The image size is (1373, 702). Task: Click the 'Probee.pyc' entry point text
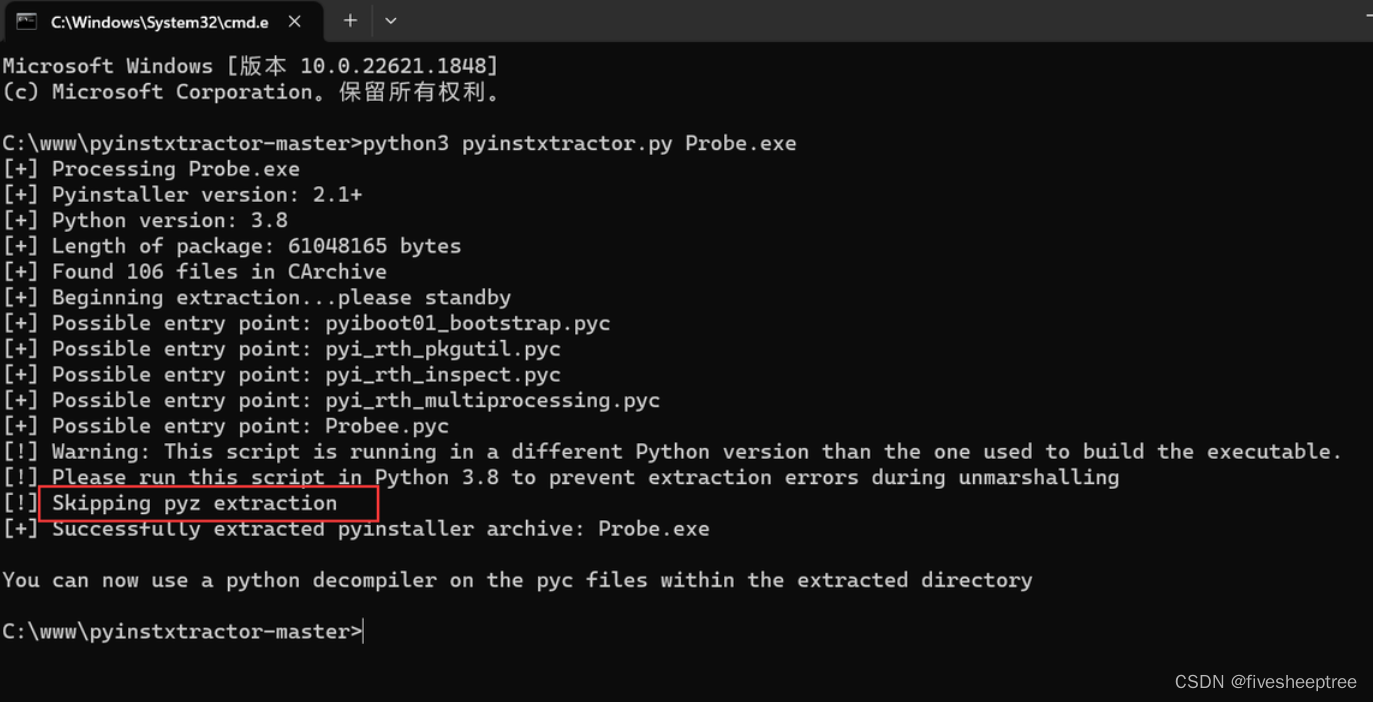click(386, 425)
